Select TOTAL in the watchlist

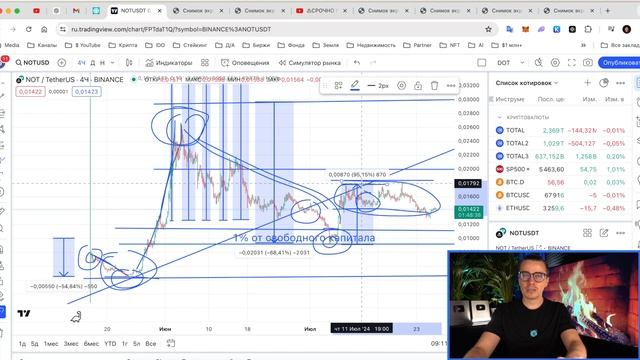point(560,130)
